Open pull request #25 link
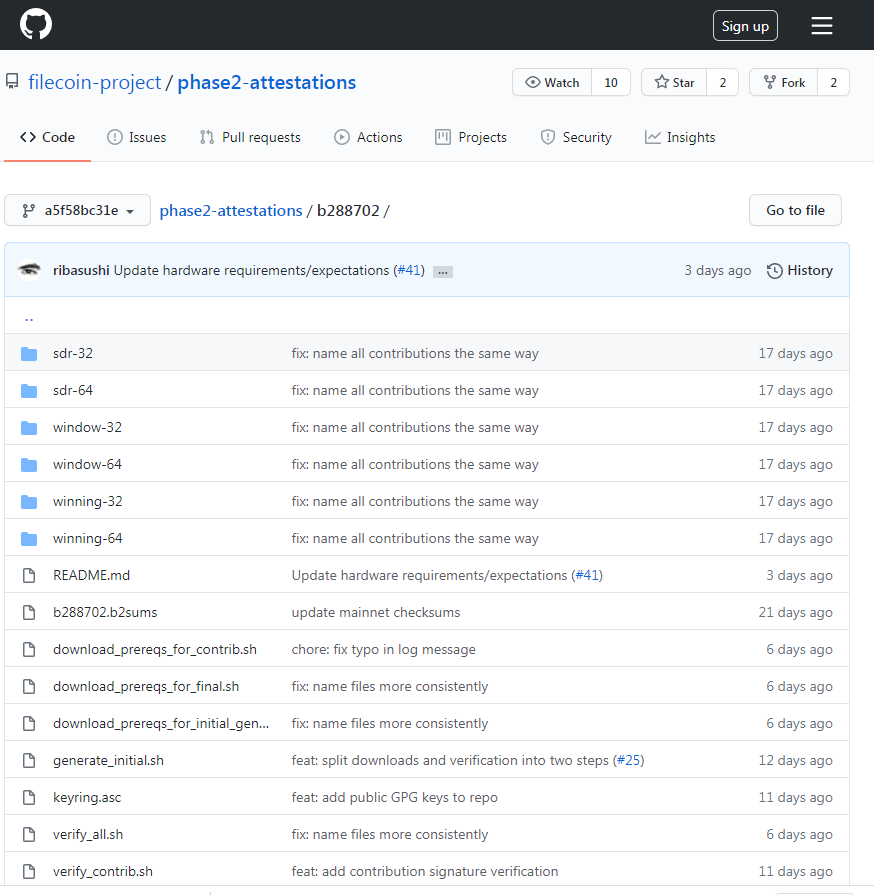This screenshot has height=895, width=874. [629, 760]
